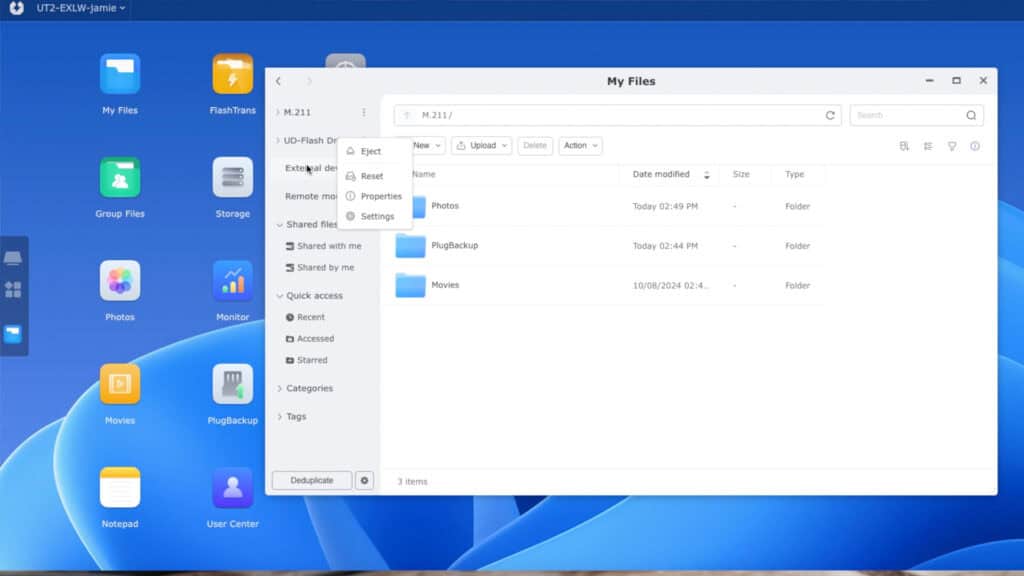This screenshot has height=576, width=1024.
Task: Go forward with the right arrow
Action: (310, 81)
